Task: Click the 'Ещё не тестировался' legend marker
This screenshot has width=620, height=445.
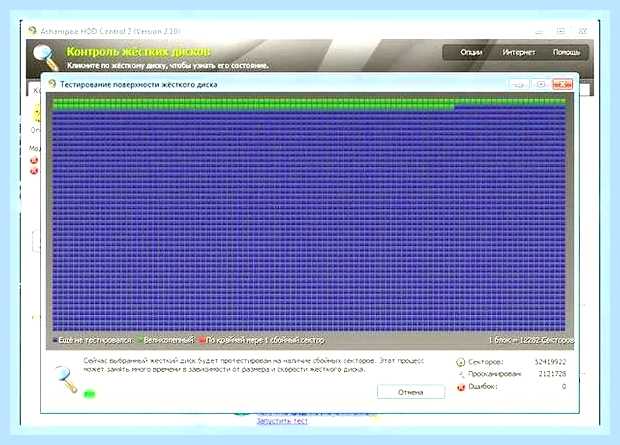Action: [55, 340]
